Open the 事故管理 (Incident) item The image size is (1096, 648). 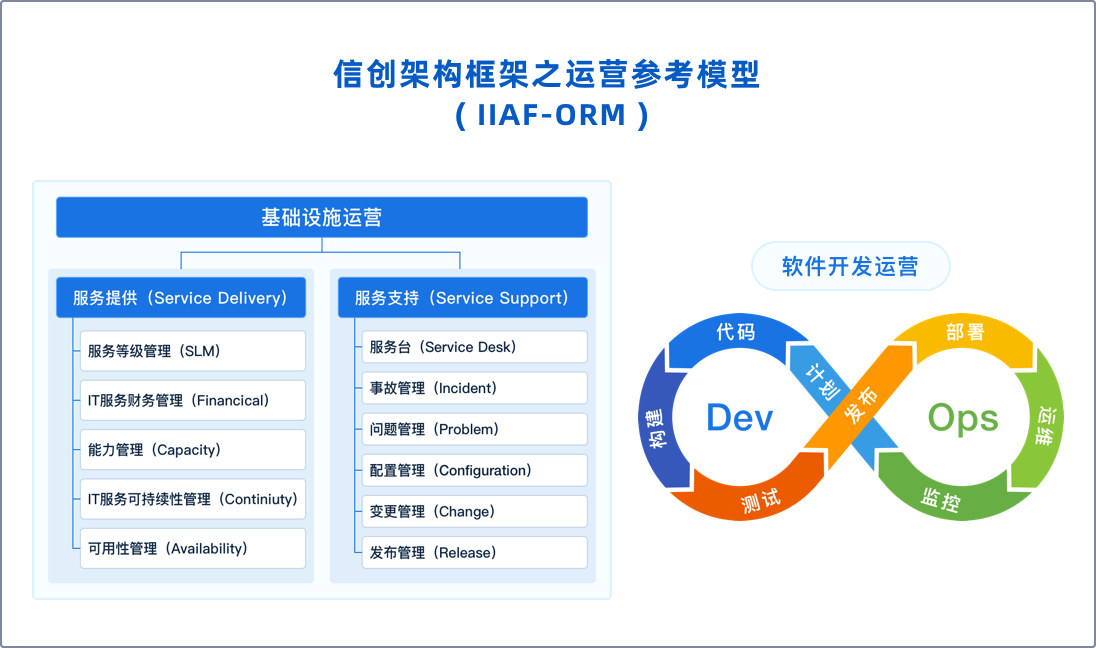click(474, 388)
